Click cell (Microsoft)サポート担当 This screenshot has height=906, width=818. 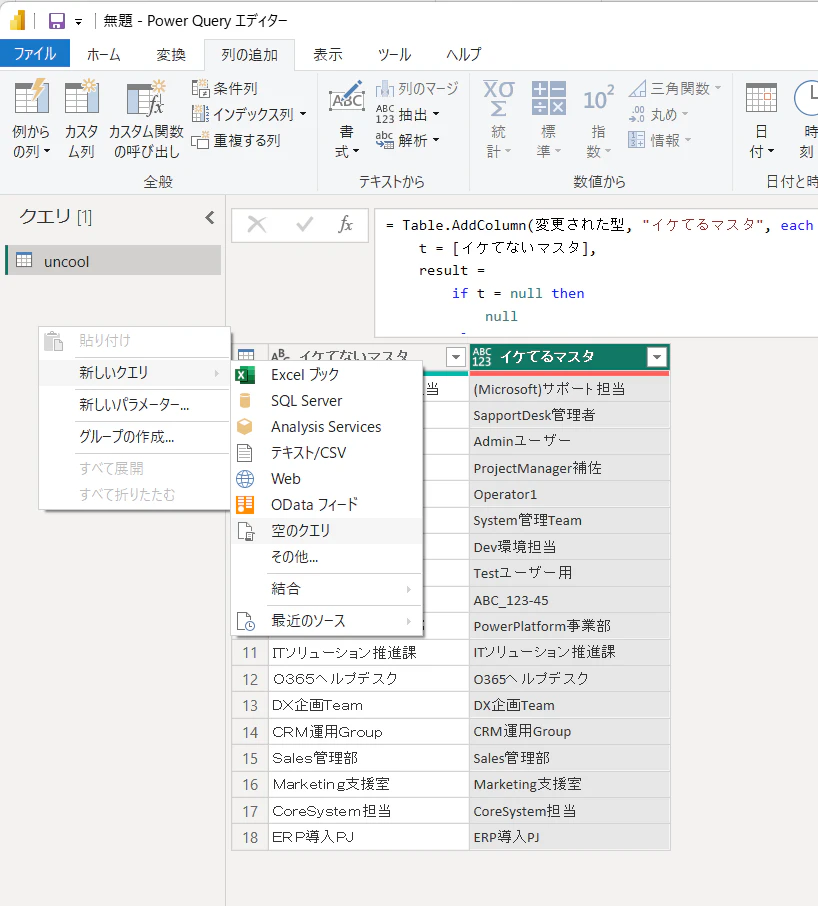pyautogui.click(x=570, y=389)
